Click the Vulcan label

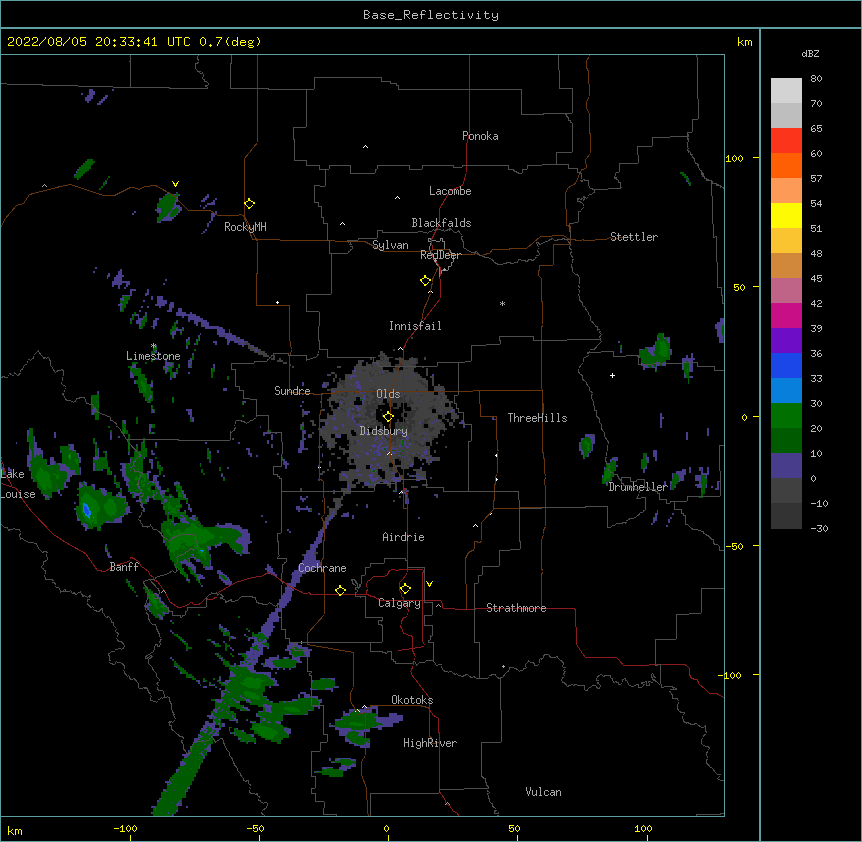pos(543,792)
